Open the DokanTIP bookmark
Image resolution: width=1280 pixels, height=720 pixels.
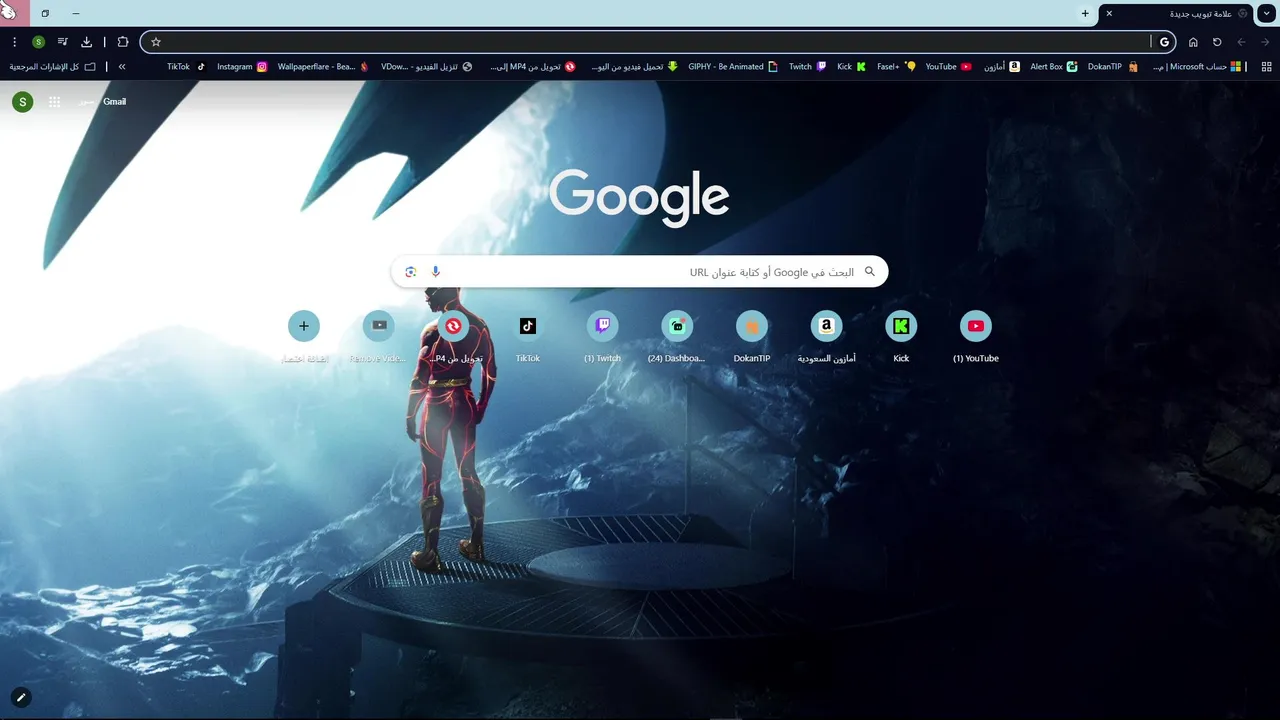click(x=1113, y=67)
